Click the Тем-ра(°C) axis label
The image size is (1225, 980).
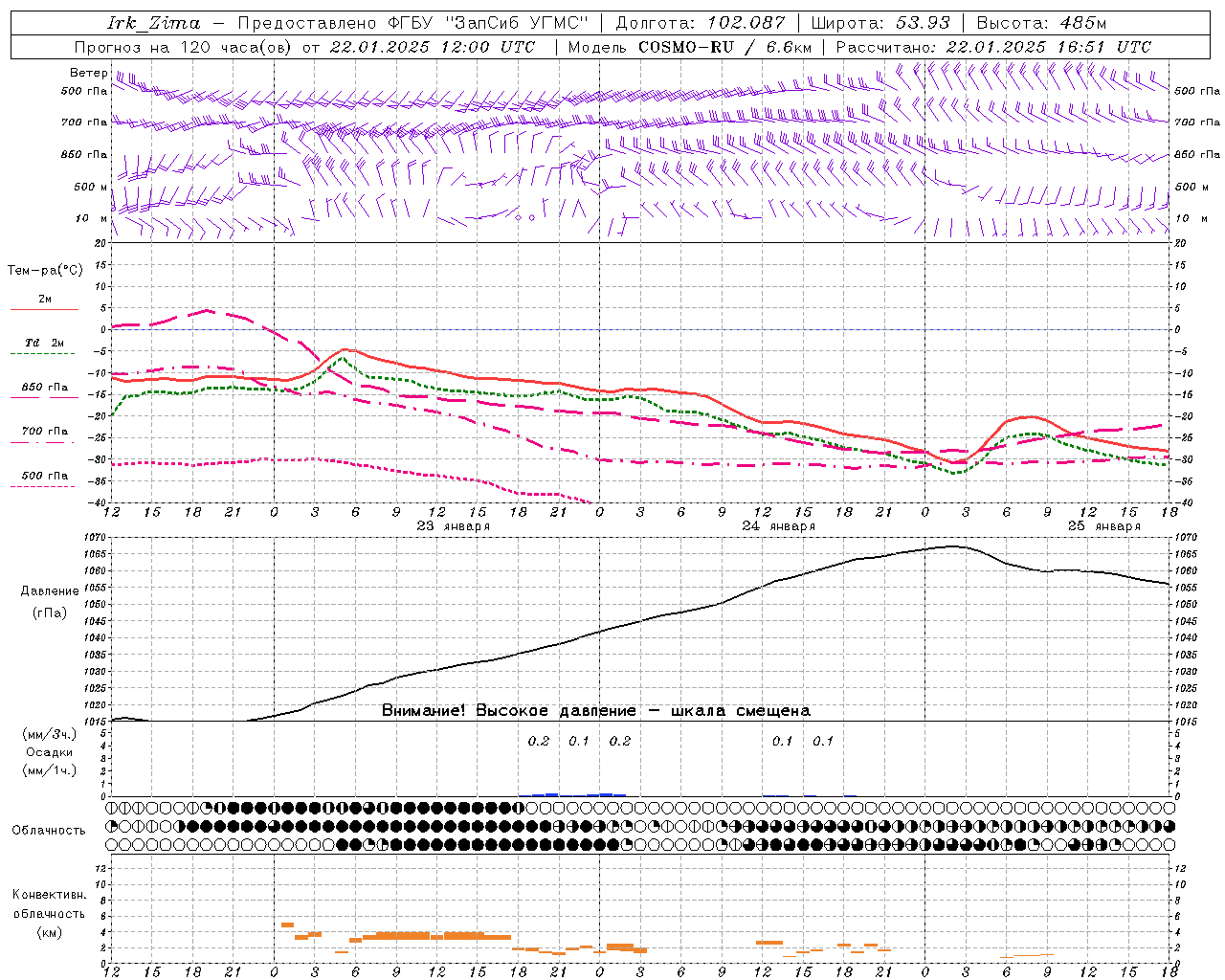click(45, 271)
